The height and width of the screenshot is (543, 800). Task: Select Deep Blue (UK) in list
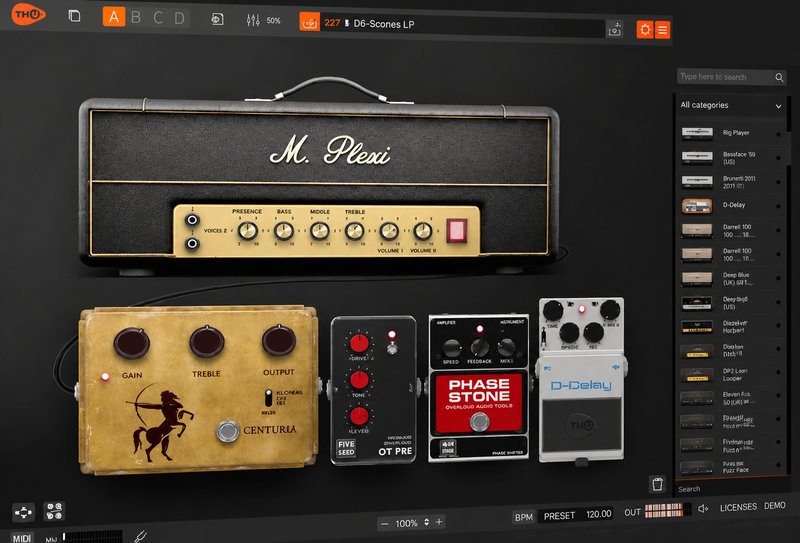point(731,278)
